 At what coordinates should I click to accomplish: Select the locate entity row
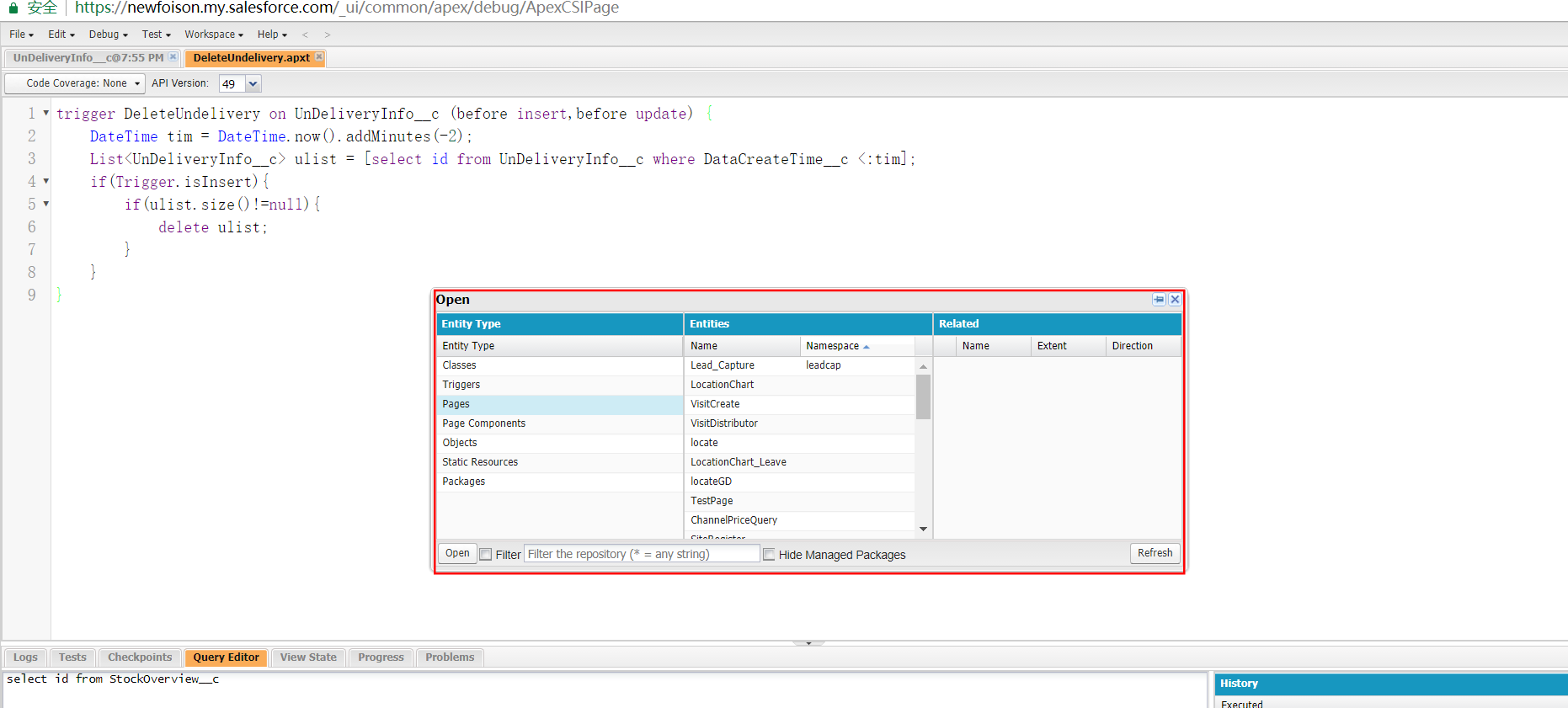pyautogui.click(x=800, y=443)
